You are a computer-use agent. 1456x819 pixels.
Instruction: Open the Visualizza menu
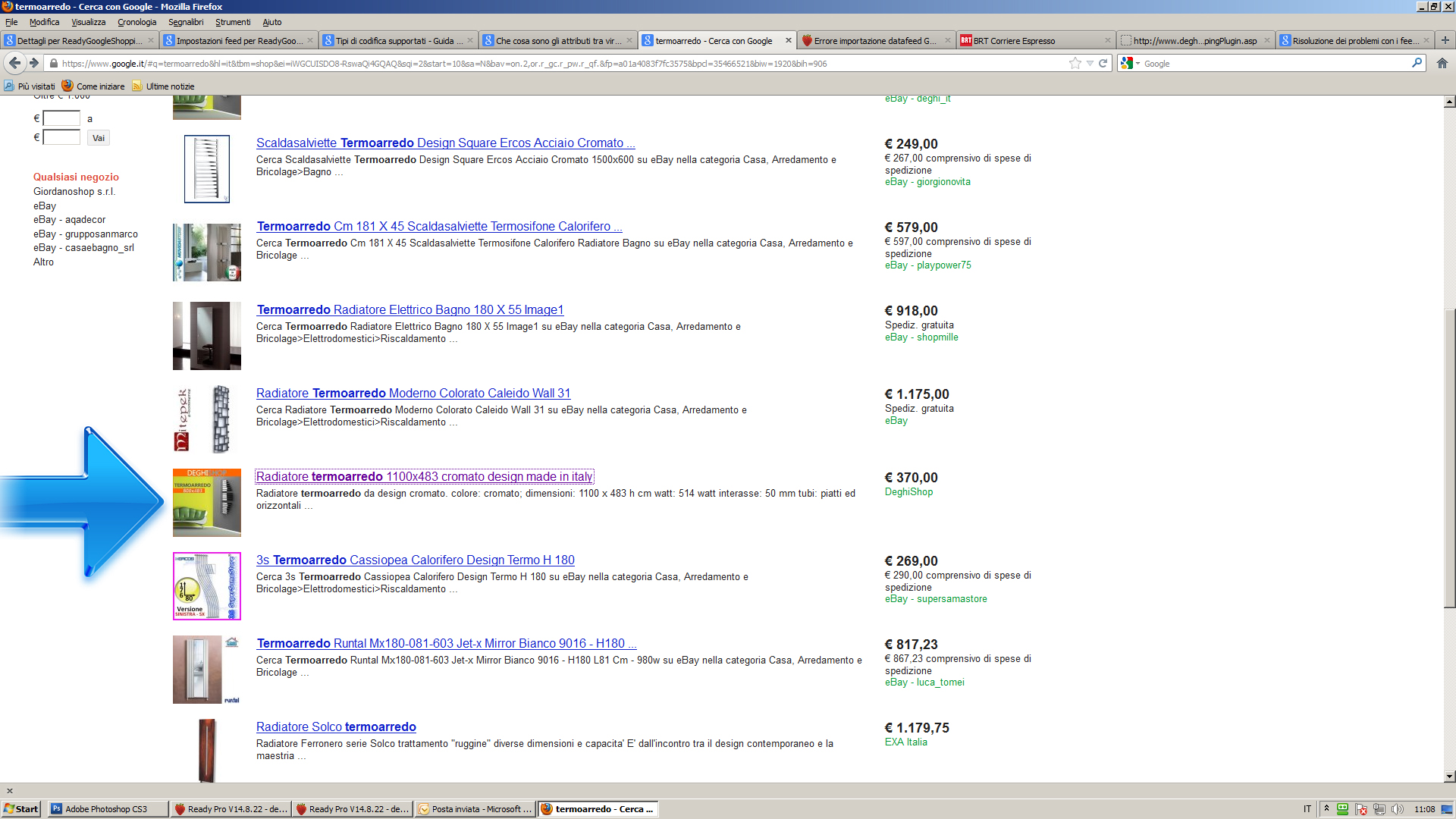pyautogui.click(x=89, y=22)
